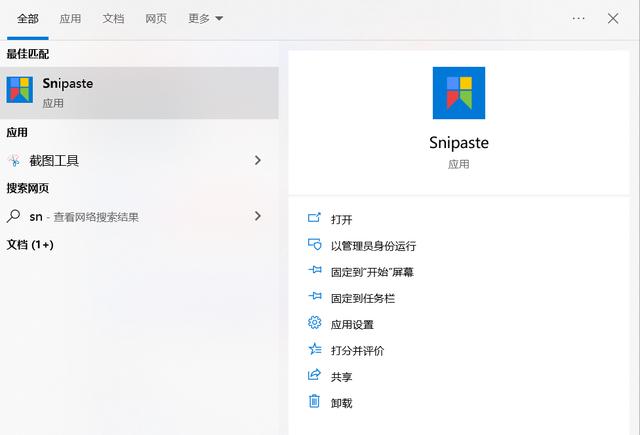Switch to the 文档 tab
This screenshot has height=435, width=640.
pos(113,19)
